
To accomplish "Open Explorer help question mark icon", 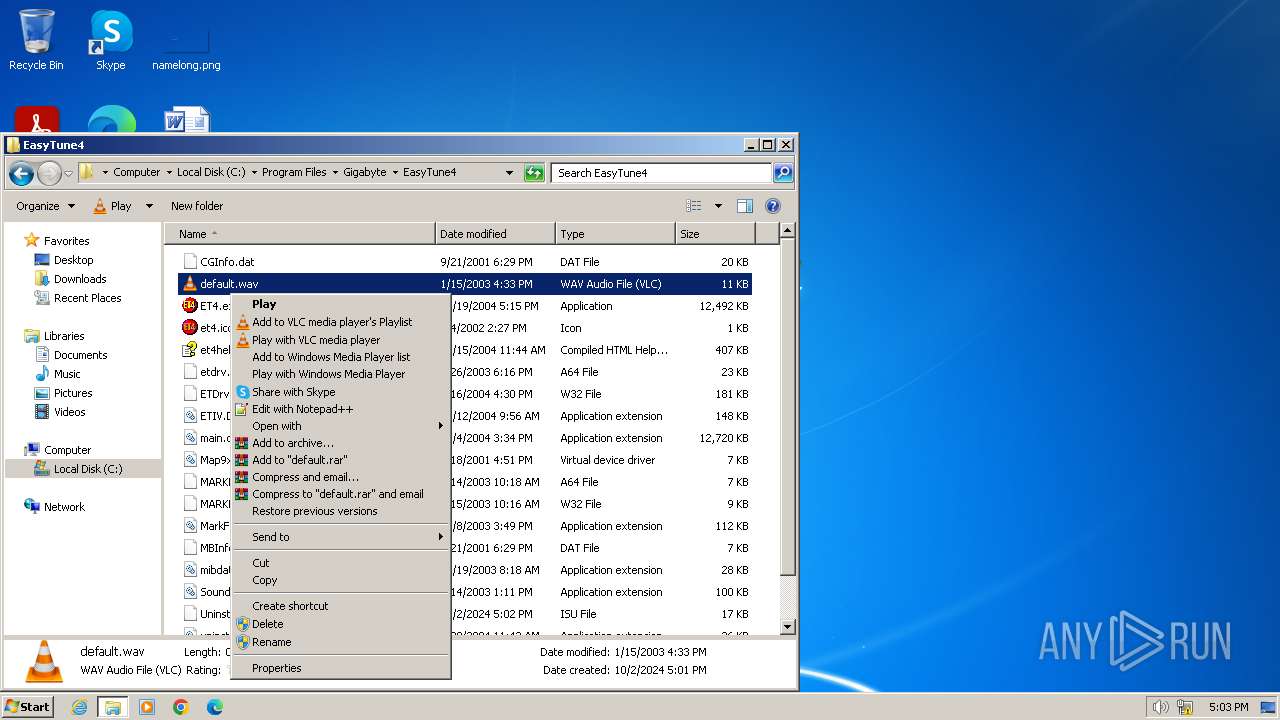I will click(773, 206).
